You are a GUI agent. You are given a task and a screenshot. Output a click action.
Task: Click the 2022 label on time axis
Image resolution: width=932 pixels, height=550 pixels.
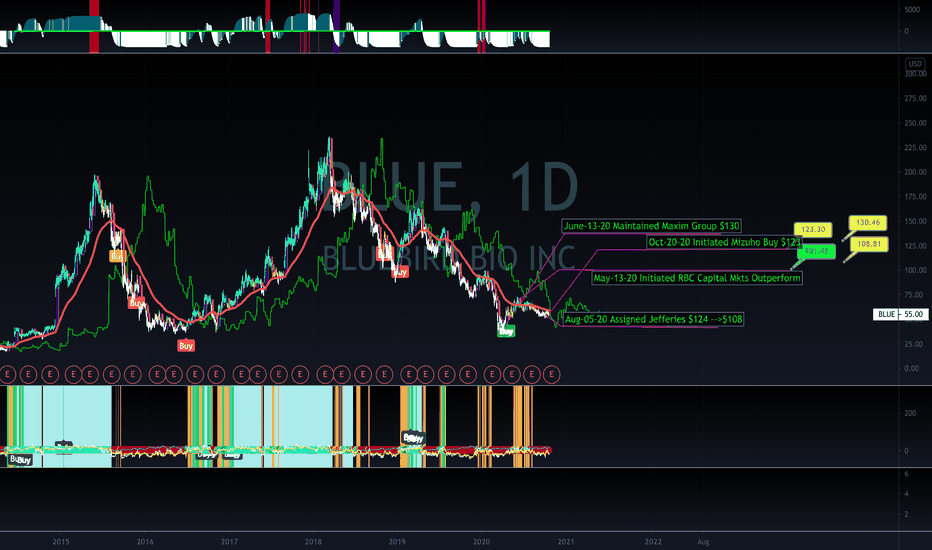pyautogui.click(x=653, y=542)
